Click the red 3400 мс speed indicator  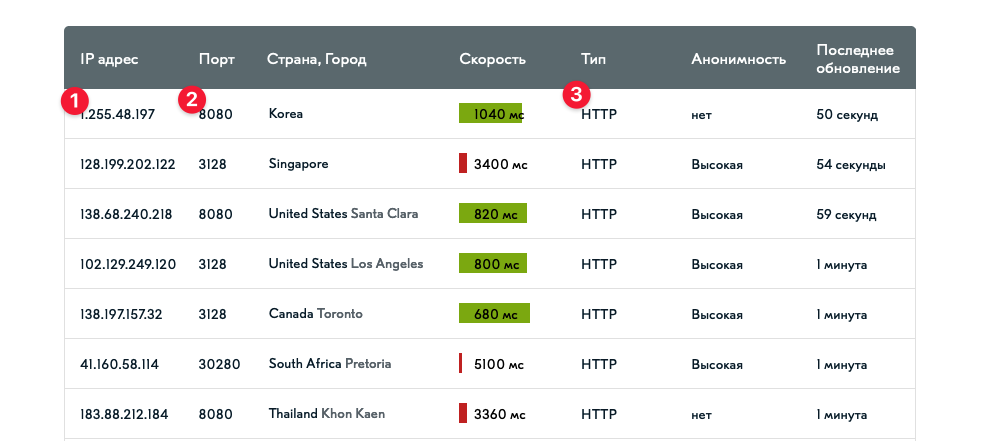463,163
